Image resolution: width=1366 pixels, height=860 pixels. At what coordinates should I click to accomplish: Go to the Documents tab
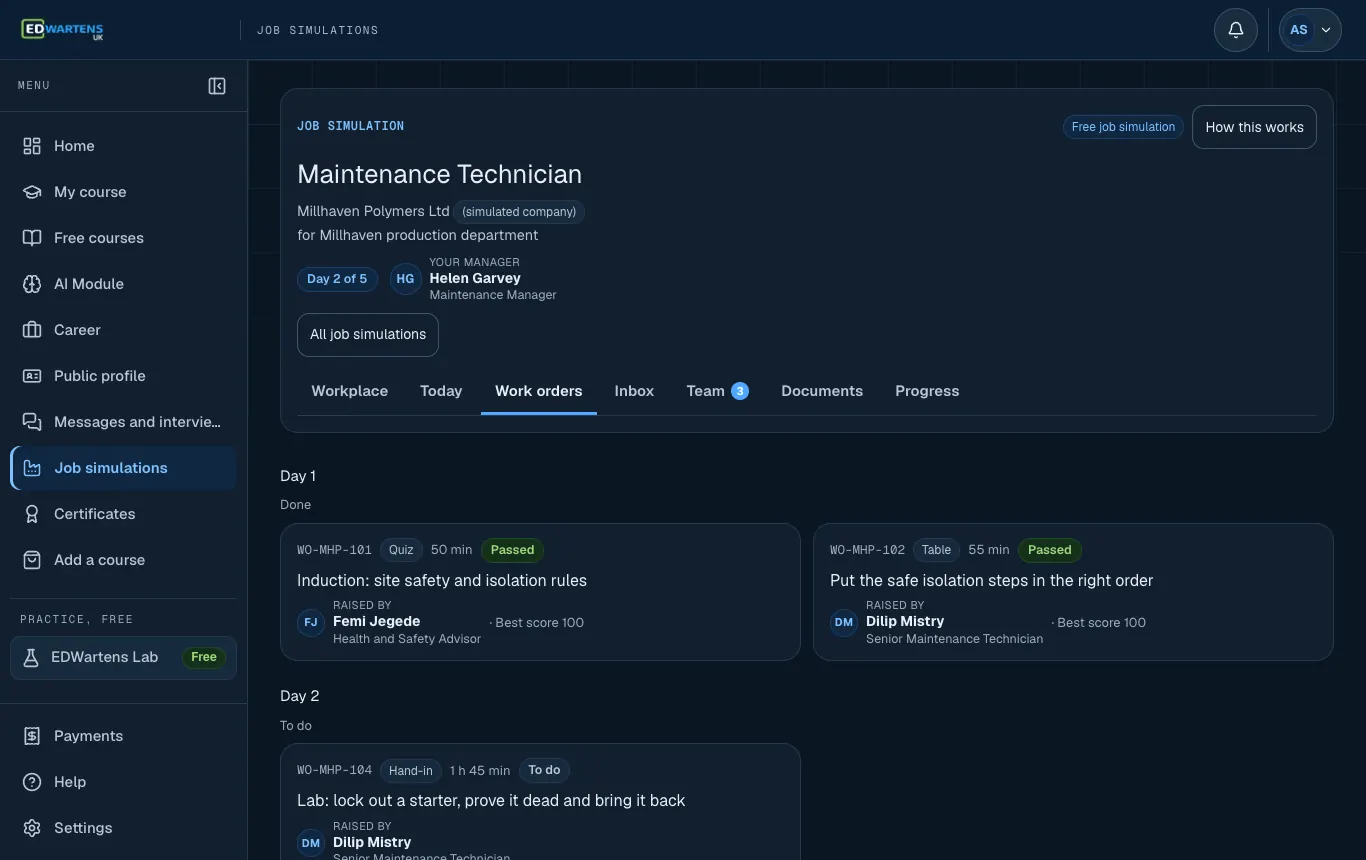tap(822, 391)
